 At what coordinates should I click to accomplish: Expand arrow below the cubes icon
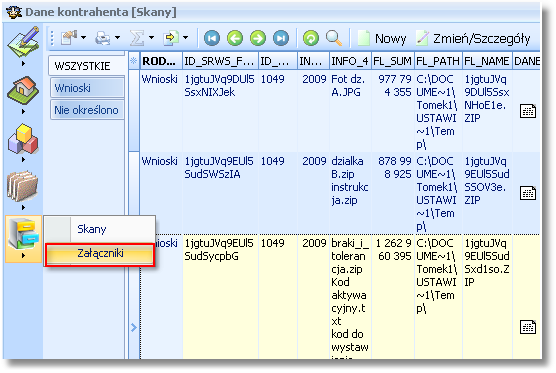coord(23,160)
